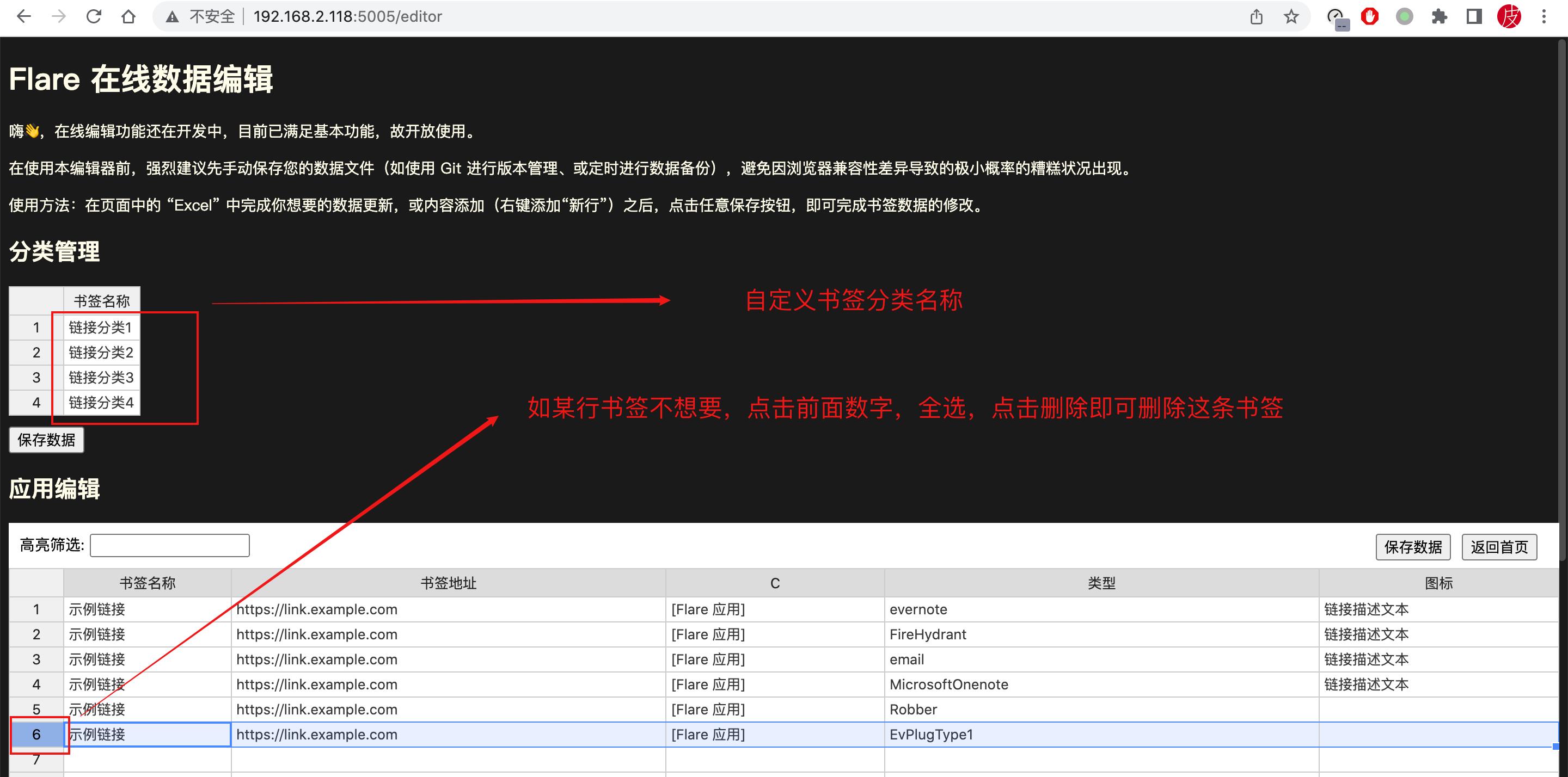Bookmark this page with star icon
This screenshot has height=777, width=1568.
[1291, 16]
